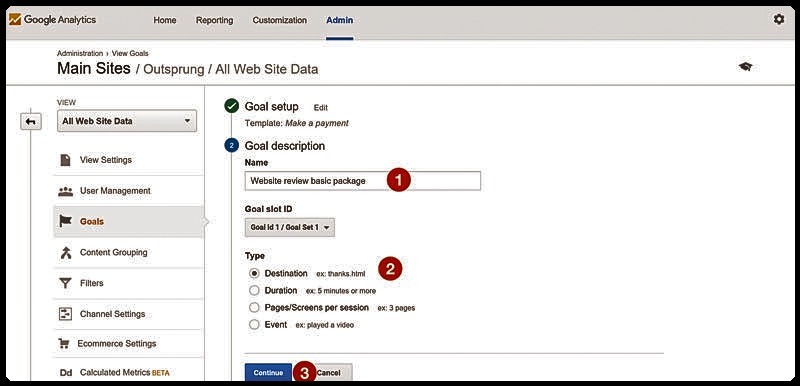Open the All Web Site Data view dropdown
800x386 pixels.
[127, 121]
